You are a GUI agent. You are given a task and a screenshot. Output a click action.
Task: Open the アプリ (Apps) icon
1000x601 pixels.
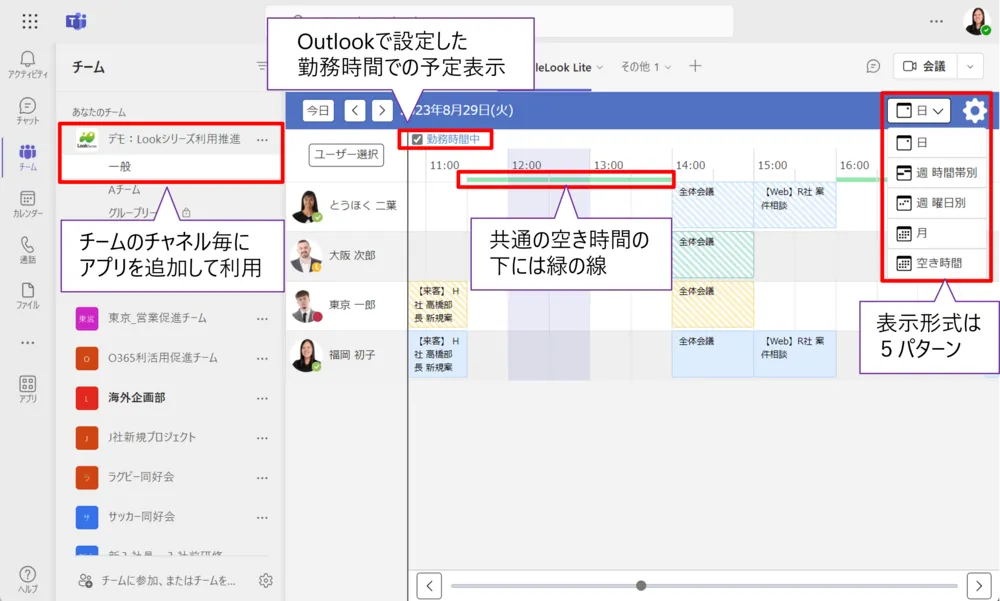pyautogui.click(x=28, y=387)
